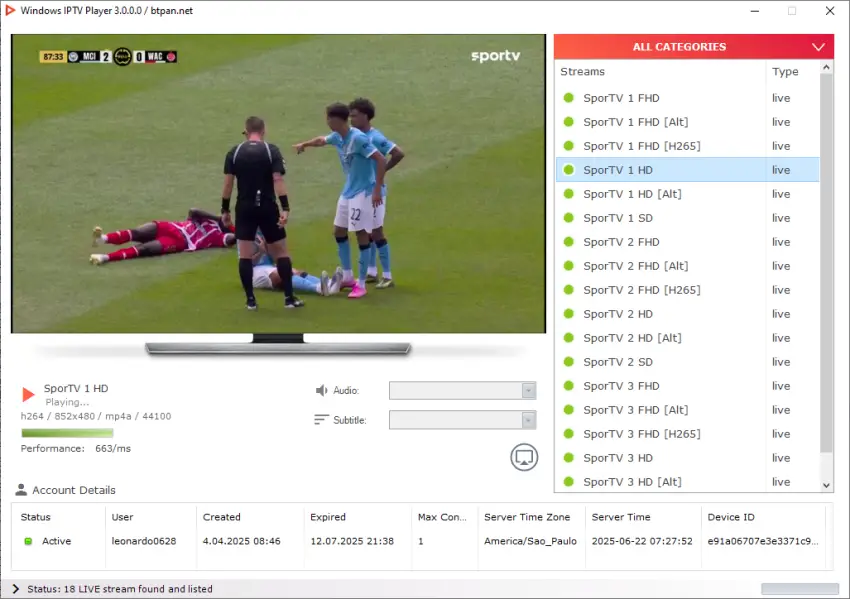This screenshot has width=850, height=599.
Task: Click the green Active status indicator
Action: [x=28, y=541]
